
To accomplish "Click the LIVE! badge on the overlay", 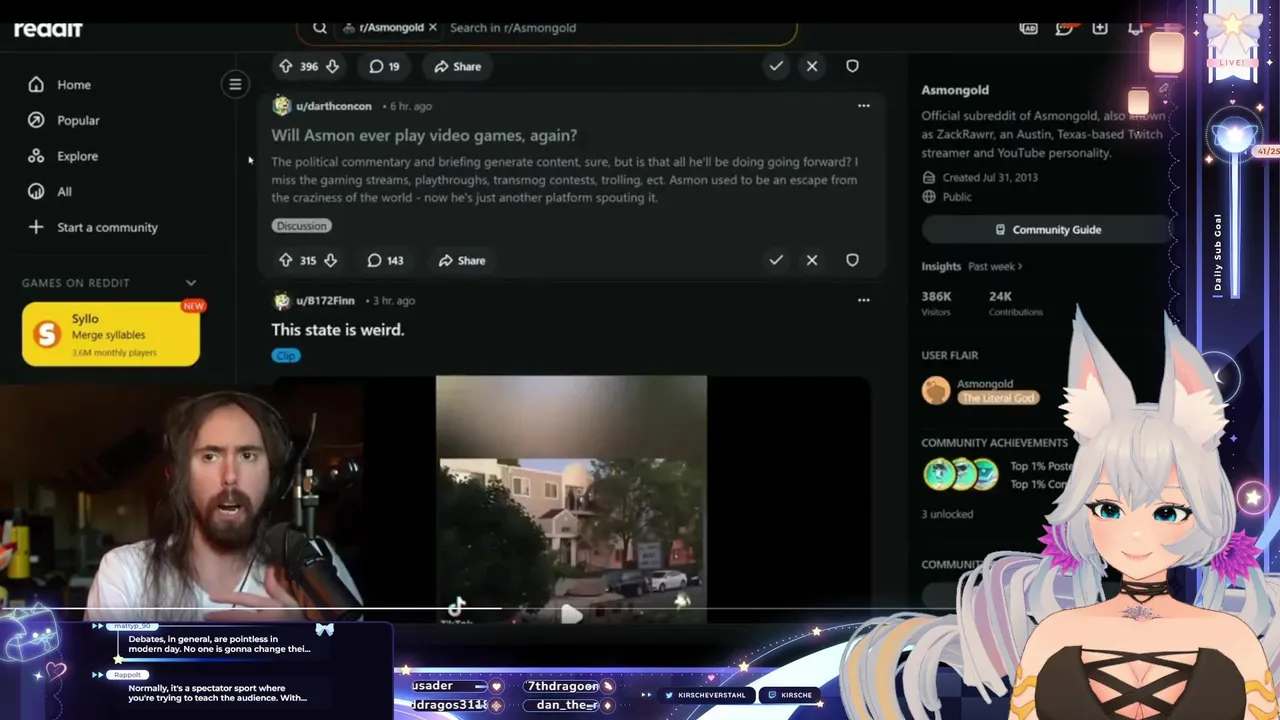I will 1233,62.
